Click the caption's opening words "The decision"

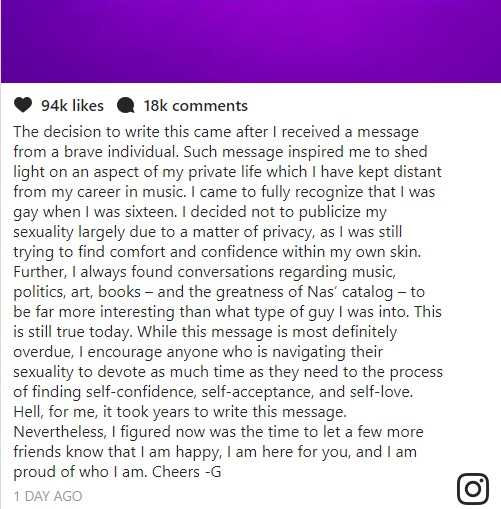57,132
